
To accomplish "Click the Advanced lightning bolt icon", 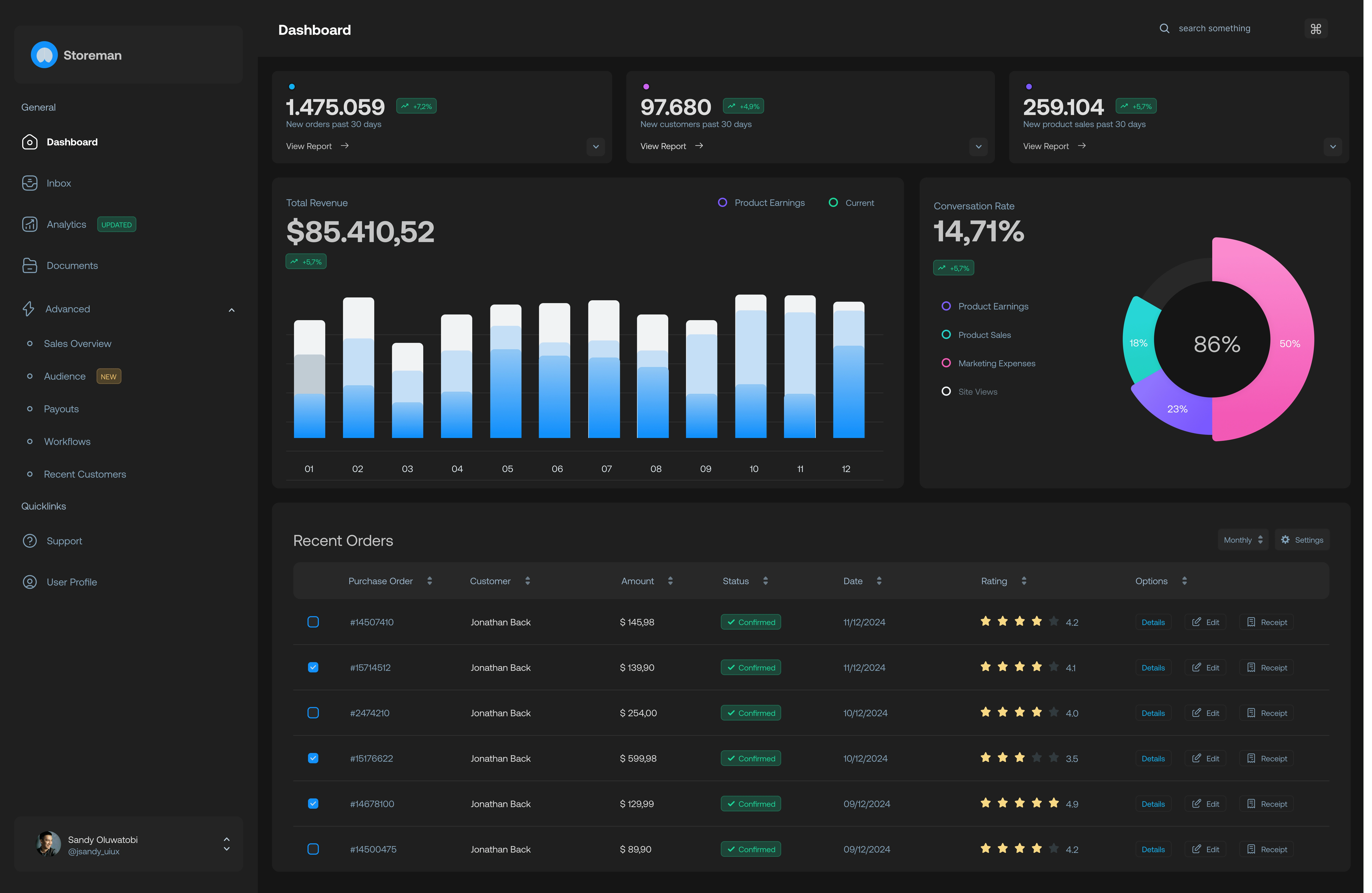I will pos(28,309).
